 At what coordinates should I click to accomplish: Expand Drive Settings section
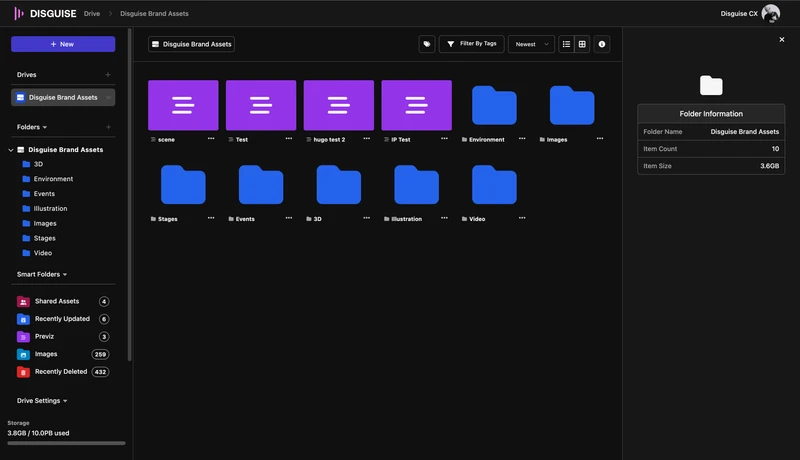[42, 401]
